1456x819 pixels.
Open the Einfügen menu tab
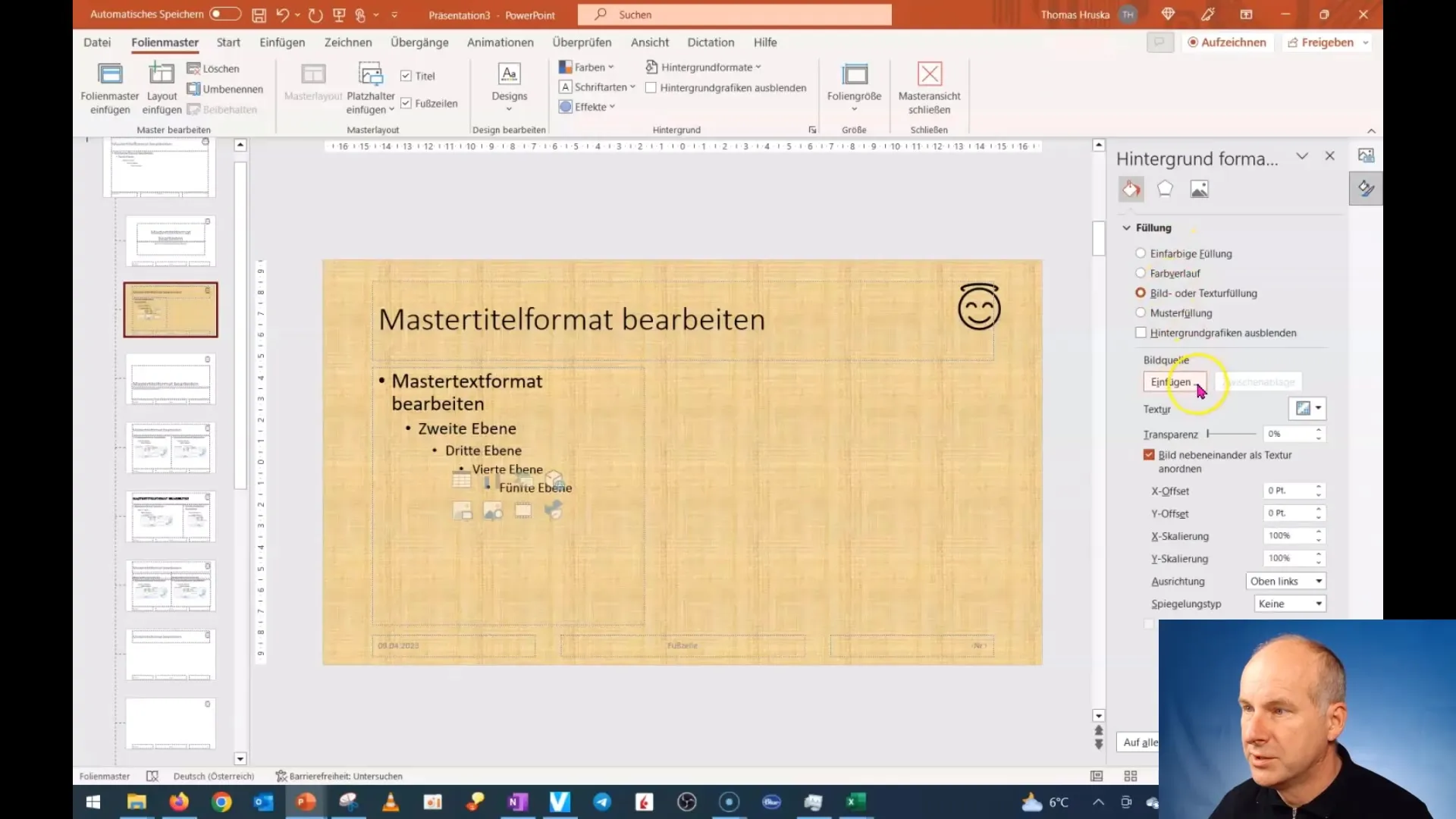pos(282,42)
